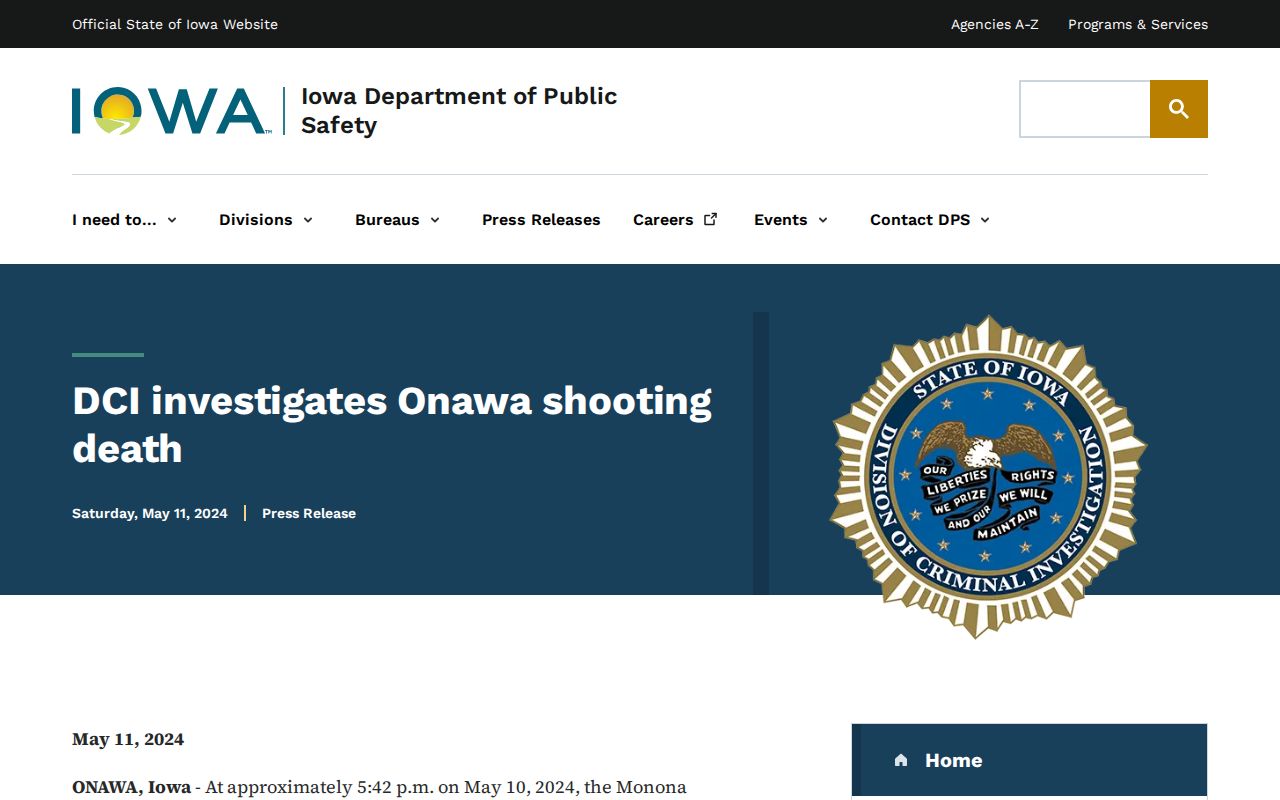Screen dimensions: 1280x800
Task: Open the Events dropdown chevron
Action: 823,220
